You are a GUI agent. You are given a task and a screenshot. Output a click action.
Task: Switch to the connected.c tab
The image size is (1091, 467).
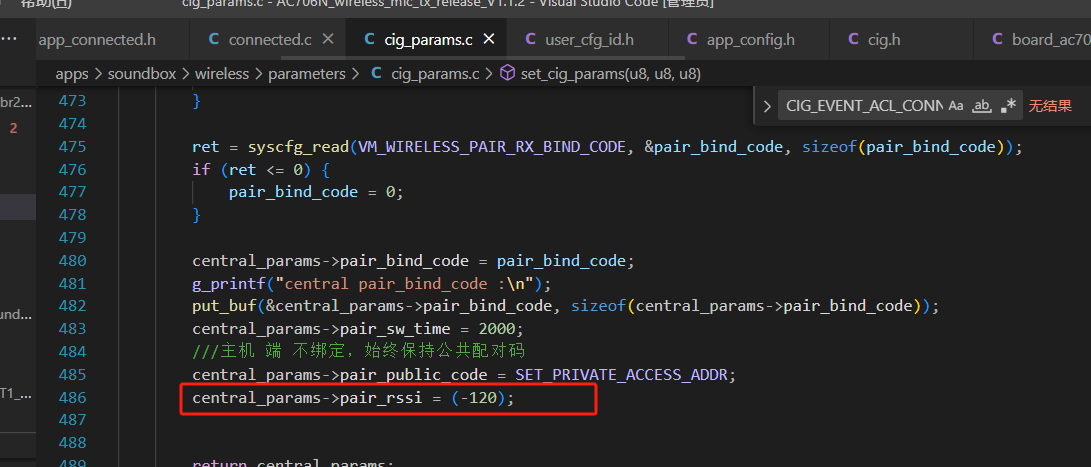click(270, 40)
